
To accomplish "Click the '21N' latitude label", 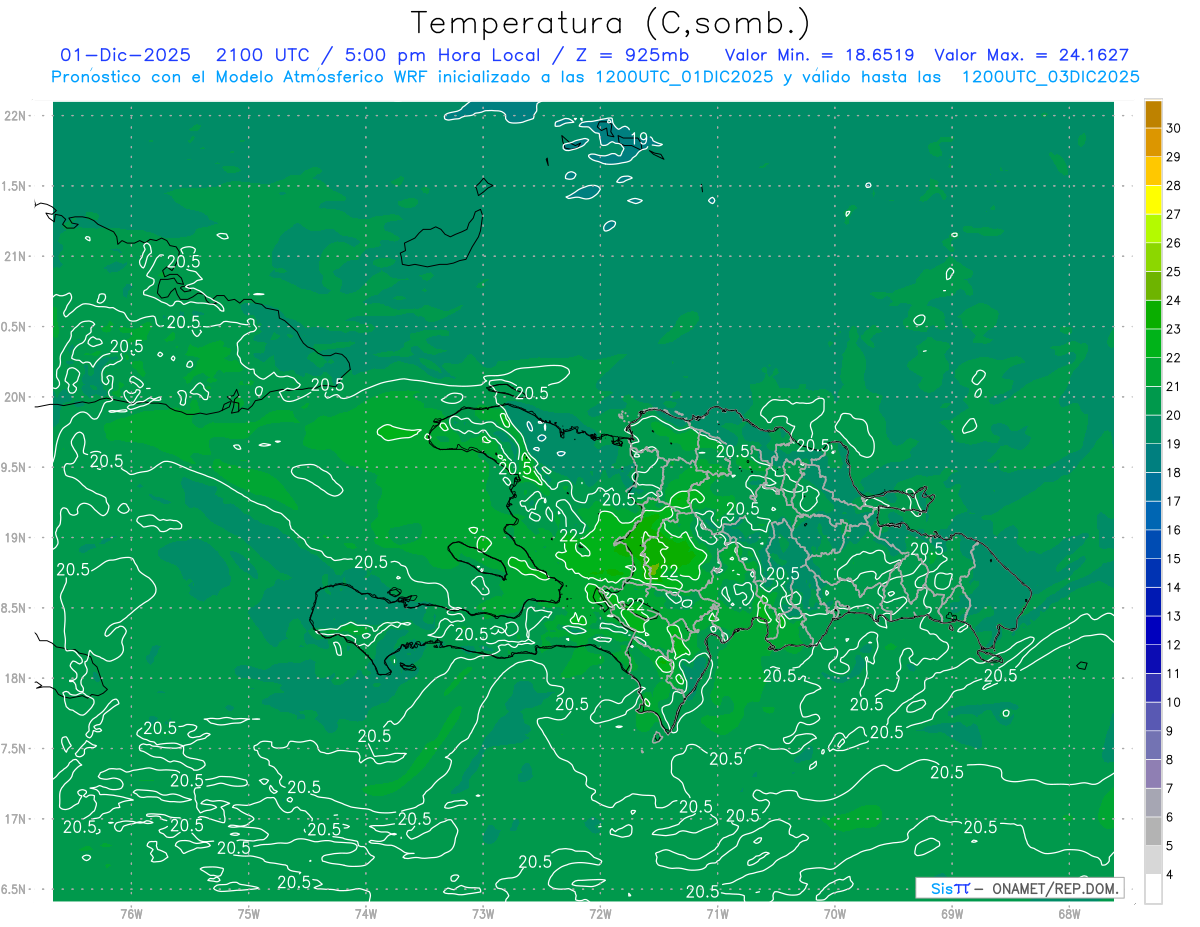I will click(17, 257).
